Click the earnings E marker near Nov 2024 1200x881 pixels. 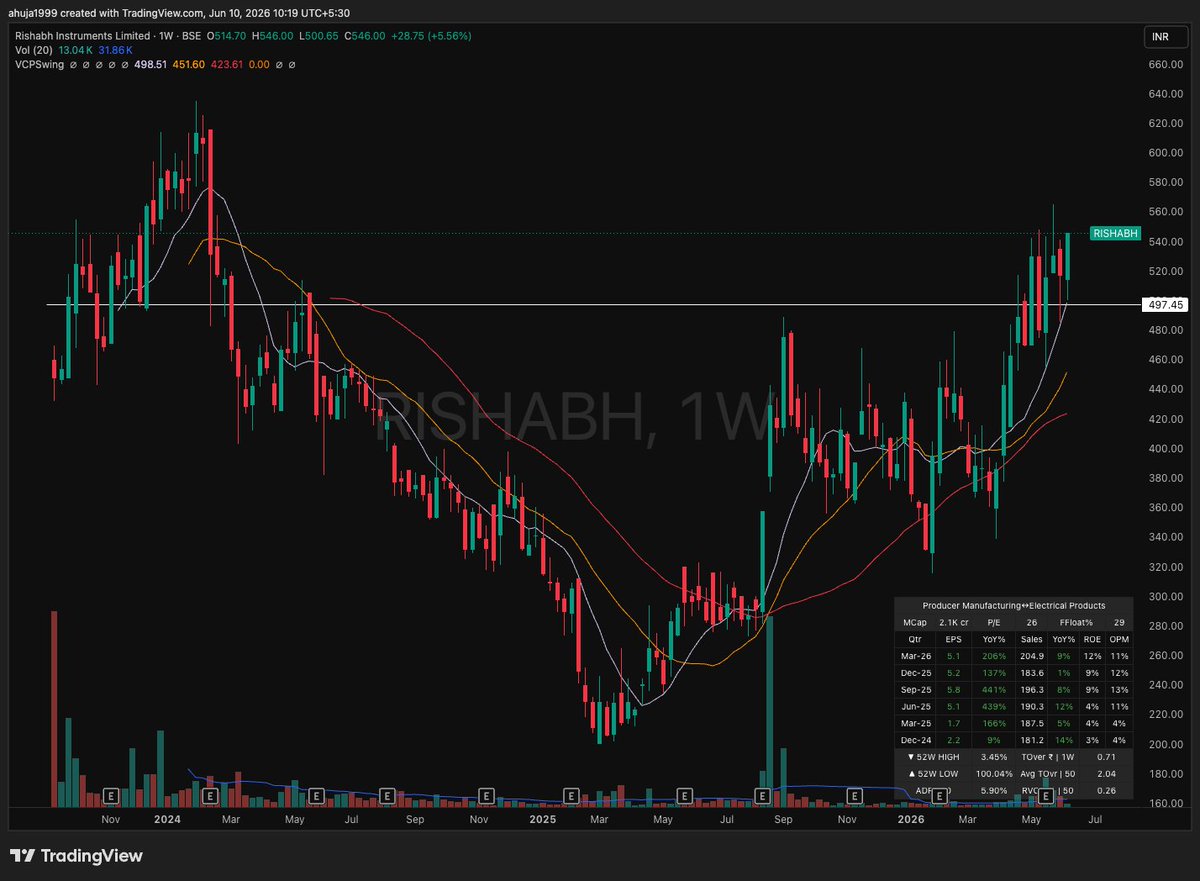click(484, 796)
